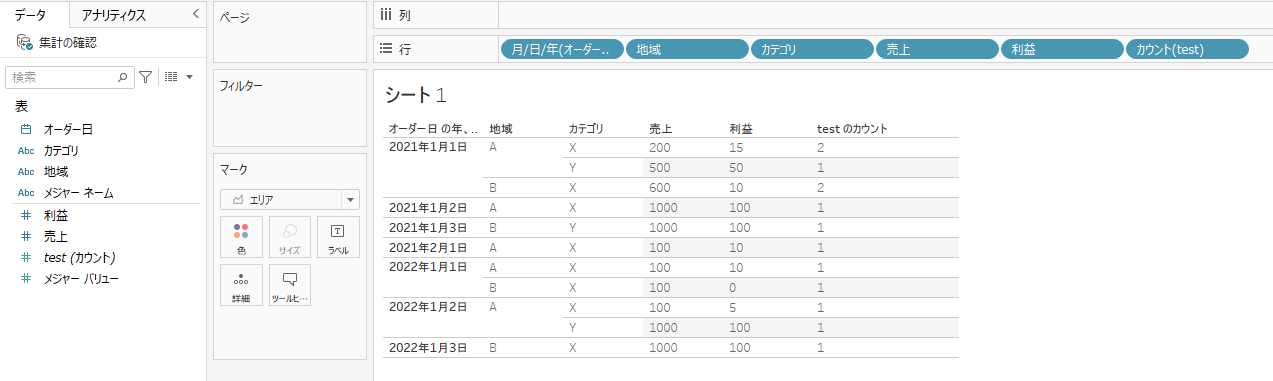The height and width of the screenshot is (381, 1273).
Task: Open the エリア mark type dropdown
Action: point(289,199)
